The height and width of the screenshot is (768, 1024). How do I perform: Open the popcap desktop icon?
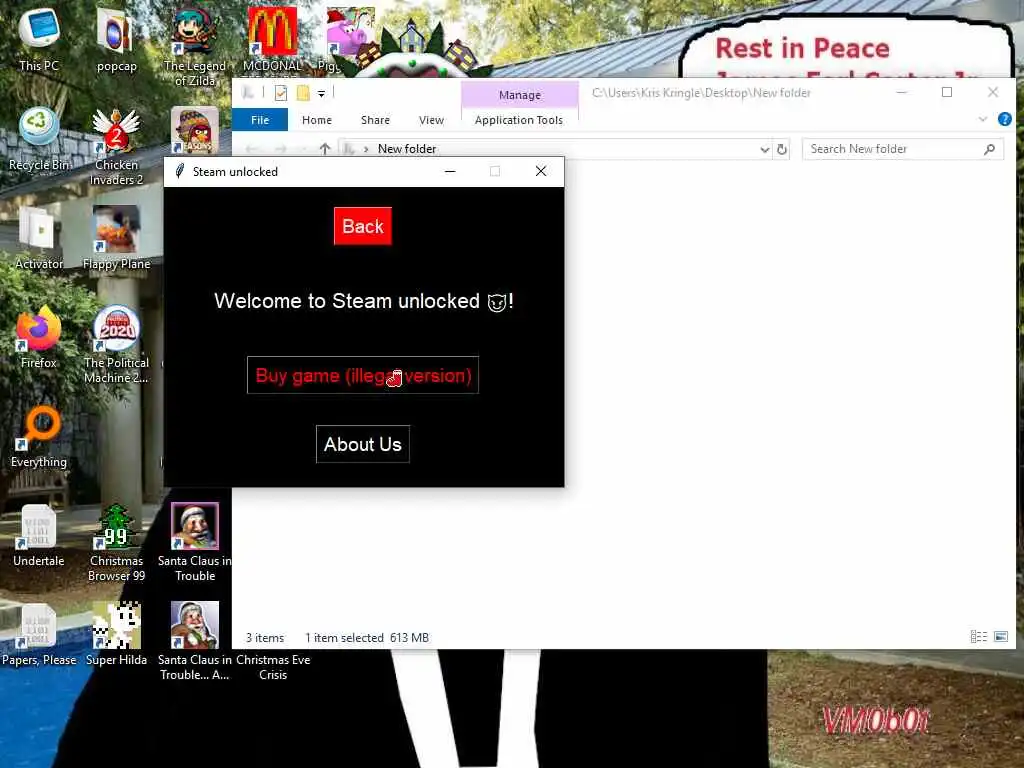[116, 39]
